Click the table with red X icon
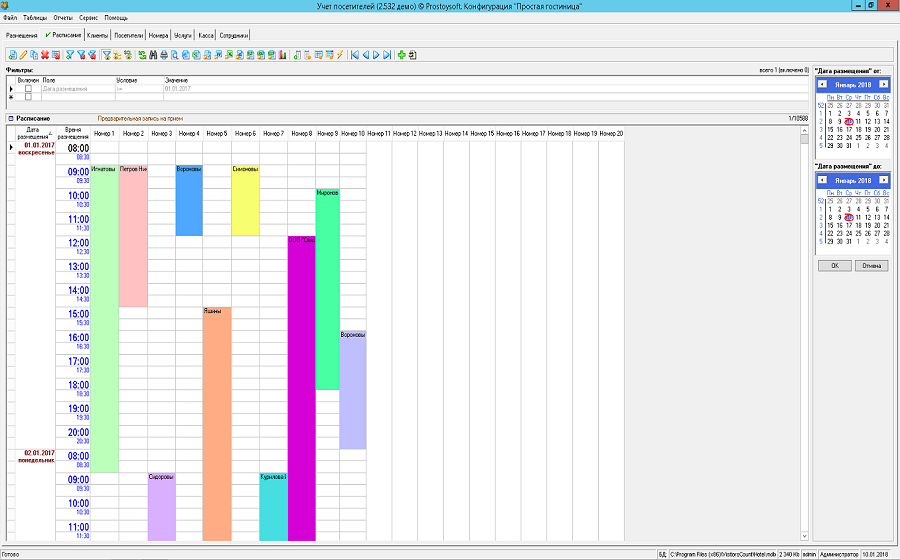 [56, 55]
